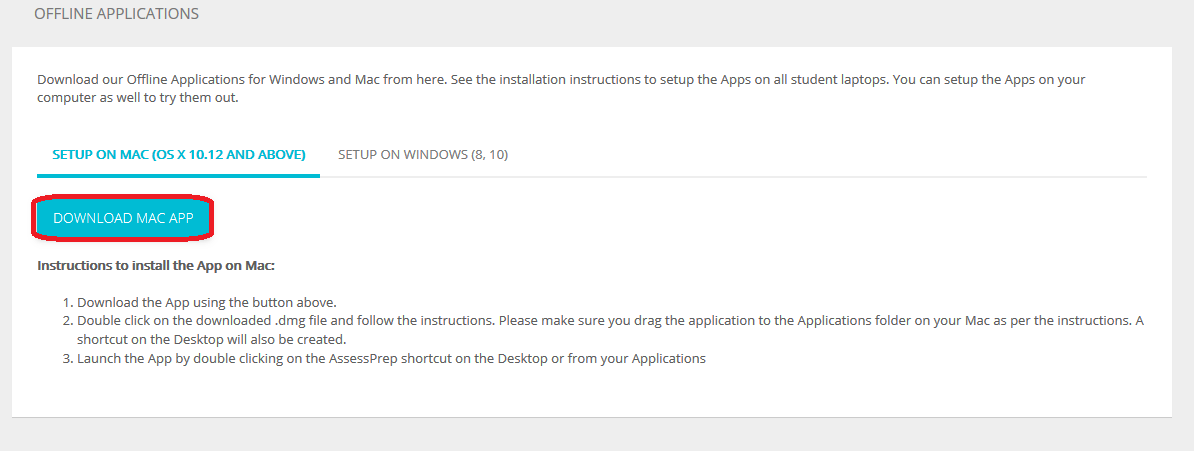
Task: Select the Setup on Mac tab
Action: (x=179, y=155)
